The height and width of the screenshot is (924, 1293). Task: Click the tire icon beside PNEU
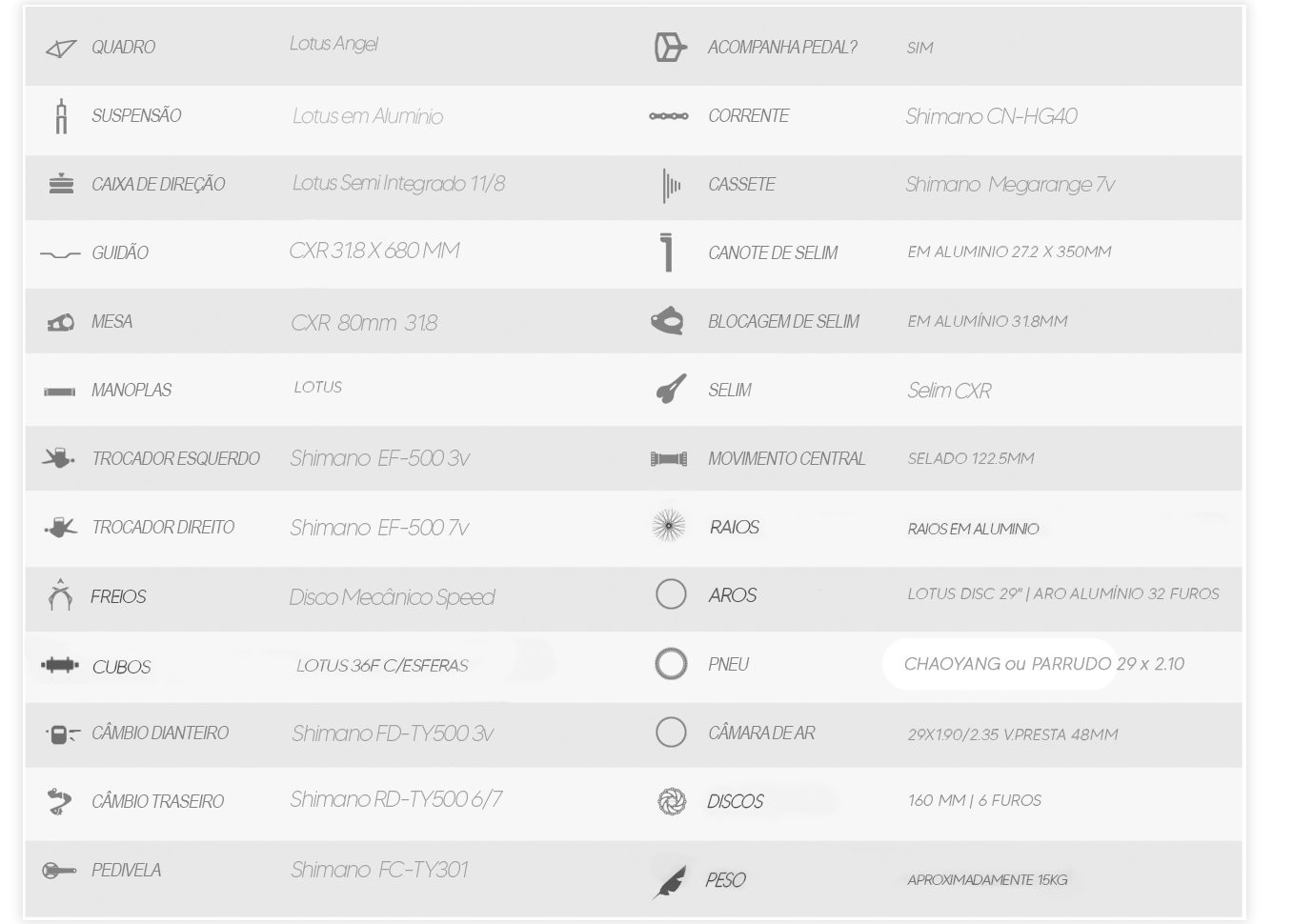[x=671, y=664]
